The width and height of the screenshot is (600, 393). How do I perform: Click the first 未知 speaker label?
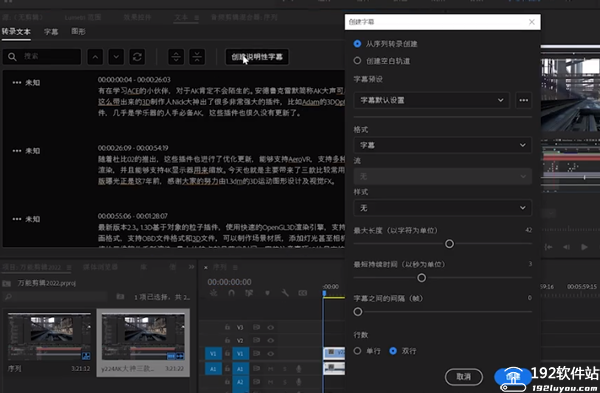(33, 83)
